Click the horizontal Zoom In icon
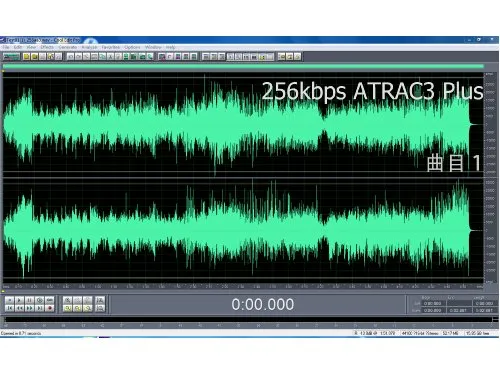500x375 pixels. 68,300
